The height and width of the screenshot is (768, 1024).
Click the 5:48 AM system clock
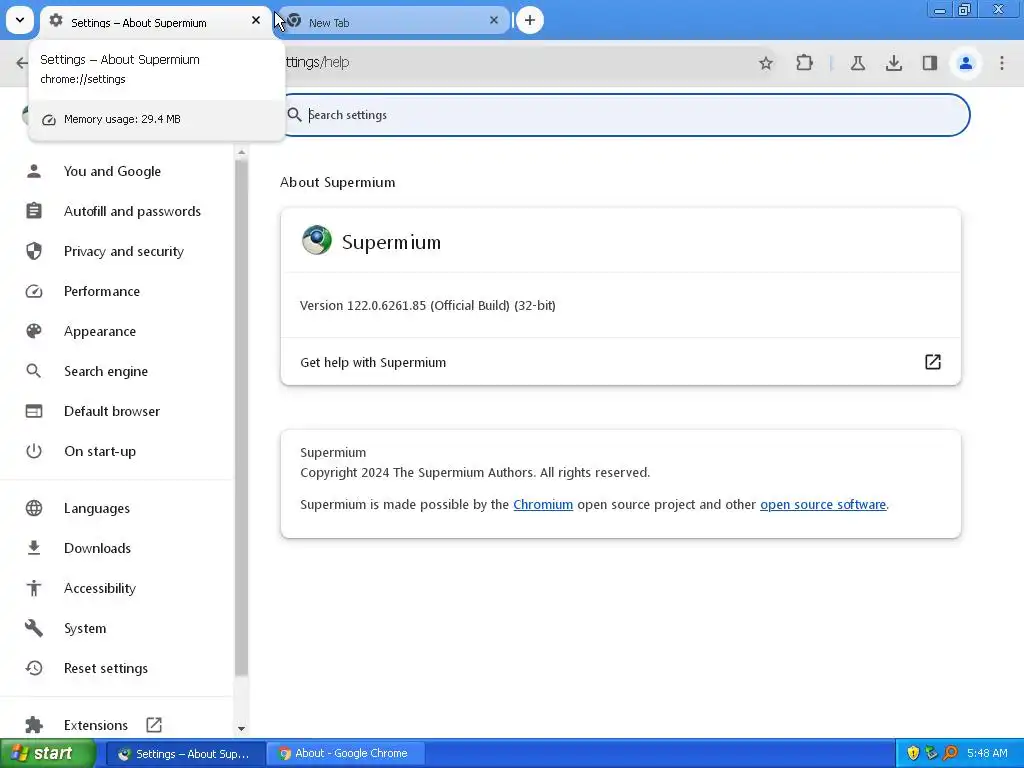987,754
